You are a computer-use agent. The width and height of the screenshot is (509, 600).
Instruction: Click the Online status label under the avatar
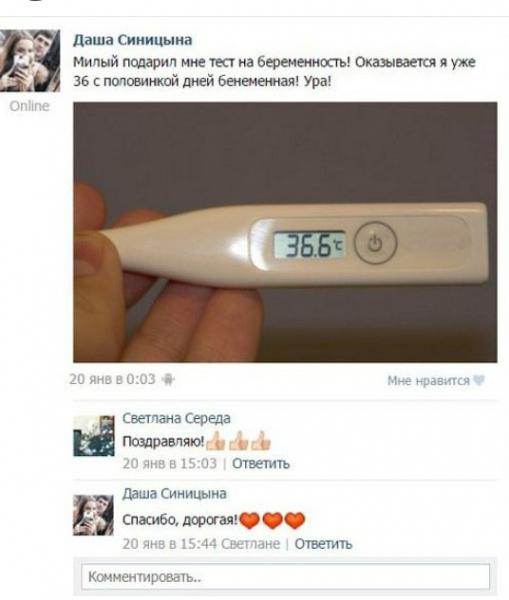(29, 106)
